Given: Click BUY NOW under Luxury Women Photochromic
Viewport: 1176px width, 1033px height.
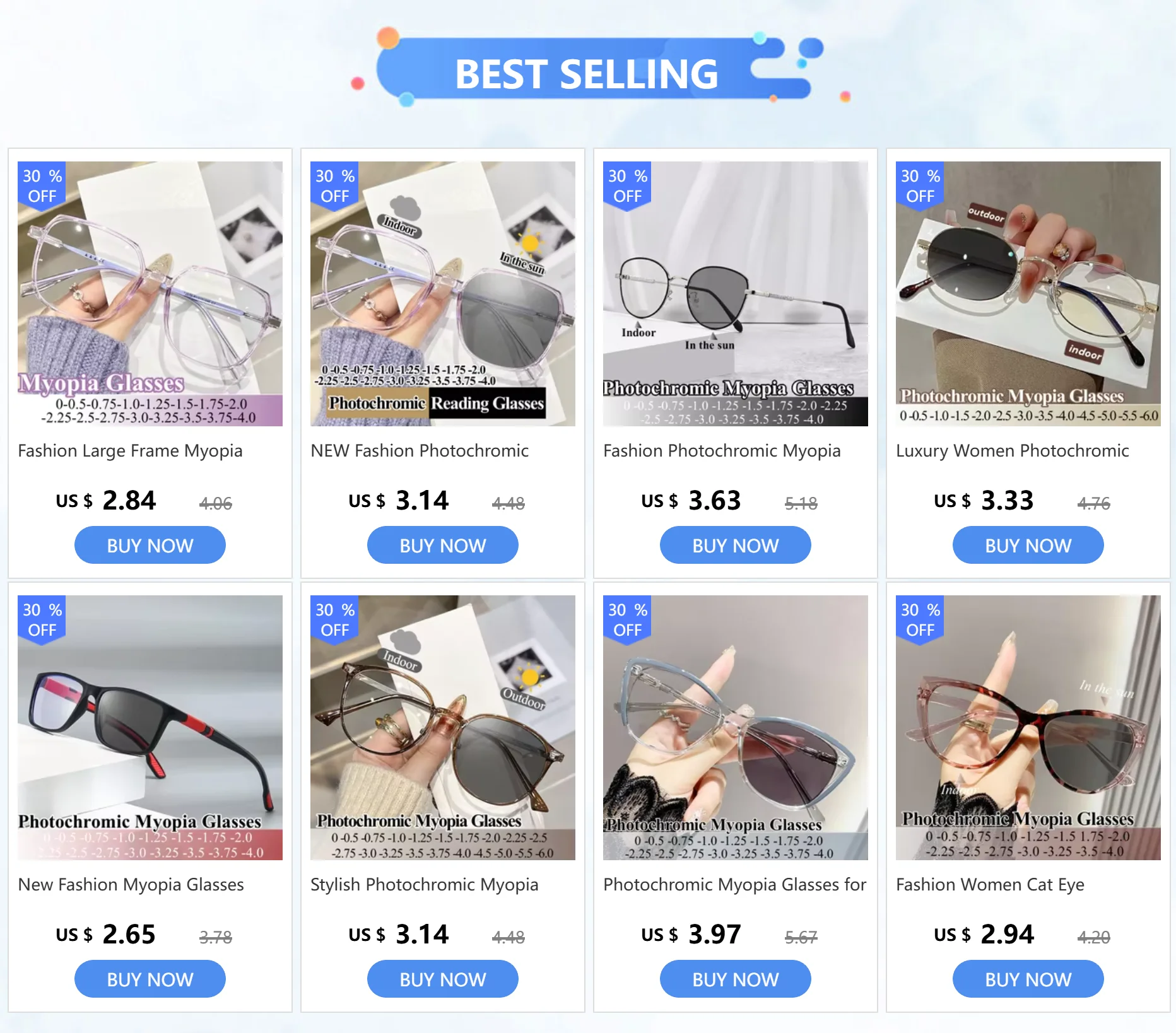Looking at the screenshot, I should (x=1028, y=546).
